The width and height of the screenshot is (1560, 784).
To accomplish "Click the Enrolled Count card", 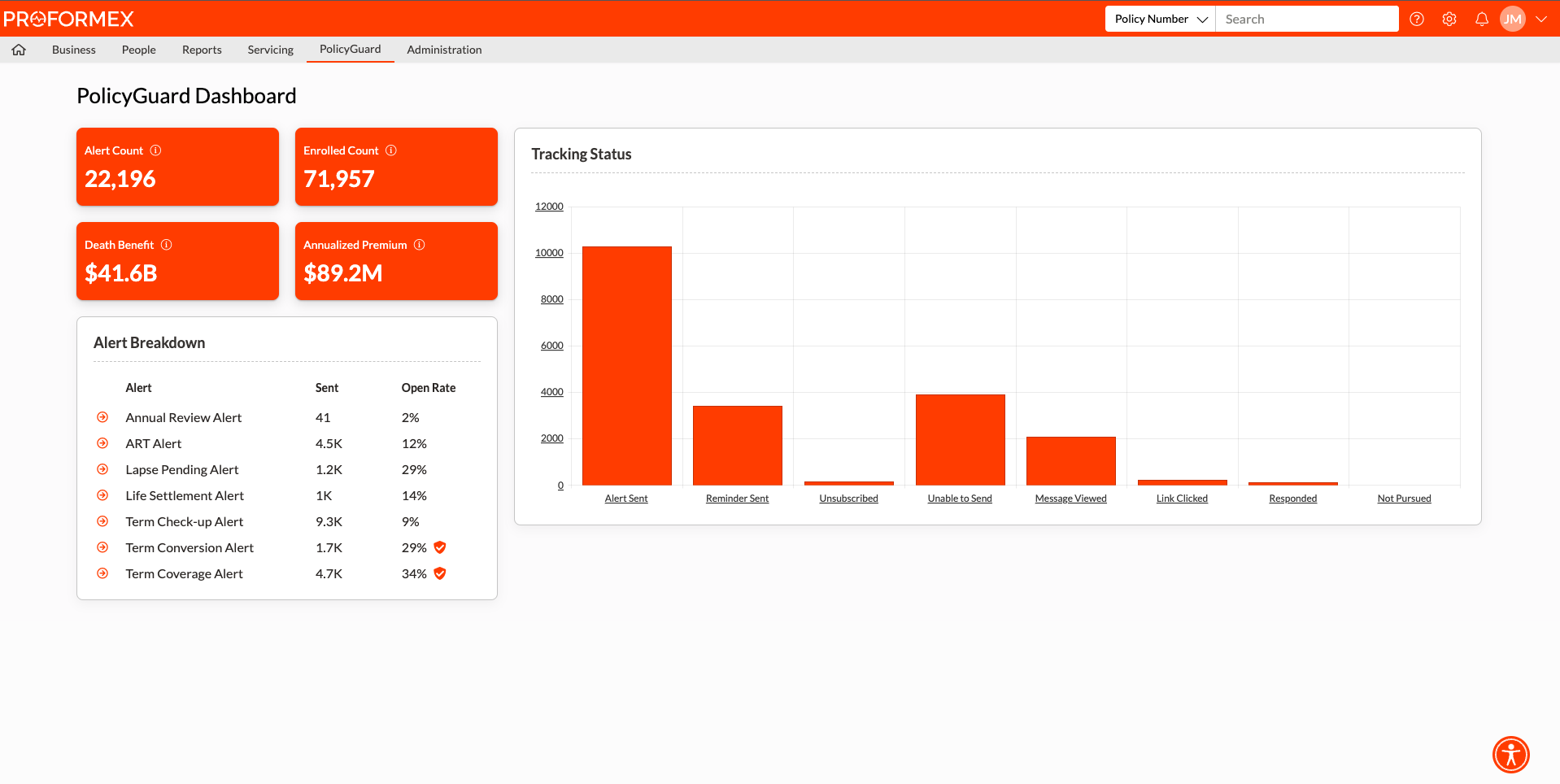I will tap(396, 167).
